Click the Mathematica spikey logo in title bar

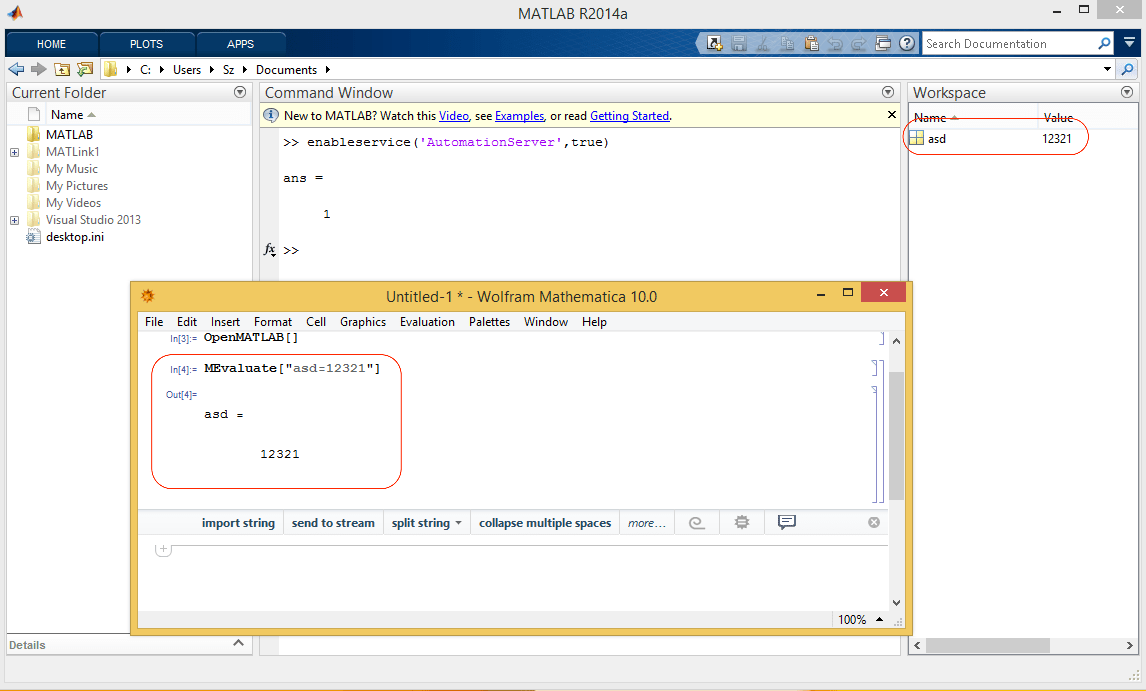(148, 296)
